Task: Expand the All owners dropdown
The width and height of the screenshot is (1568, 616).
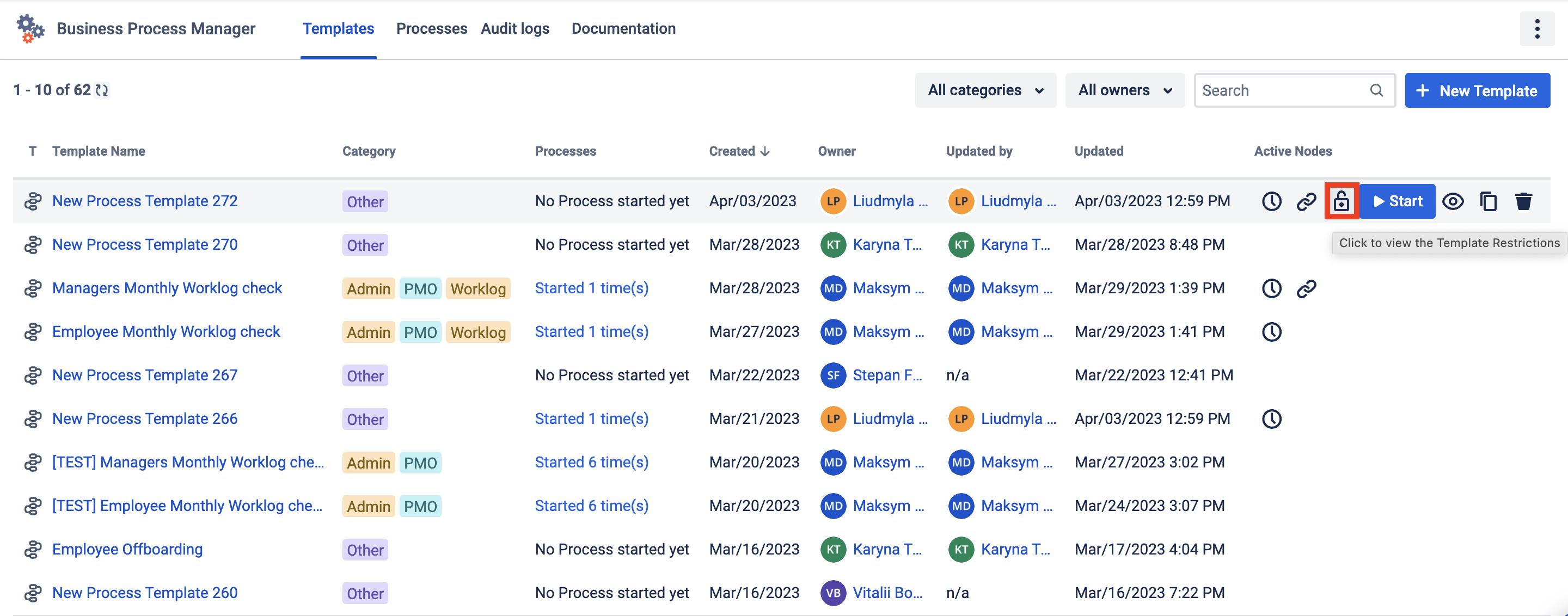Action: coord(1124,91)
